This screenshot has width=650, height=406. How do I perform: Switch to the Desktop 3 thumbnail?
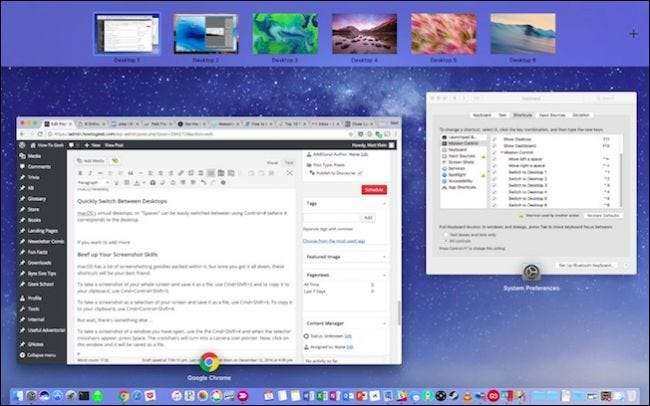pyautogui.click(x=285, y=34)
